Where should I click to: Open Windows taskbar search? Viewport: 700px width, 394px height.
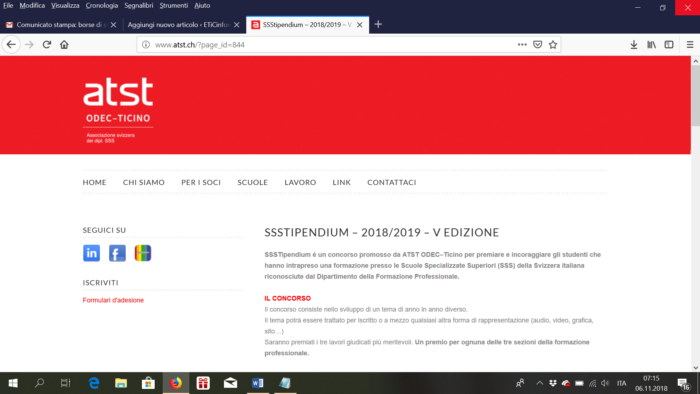[39, 383]
